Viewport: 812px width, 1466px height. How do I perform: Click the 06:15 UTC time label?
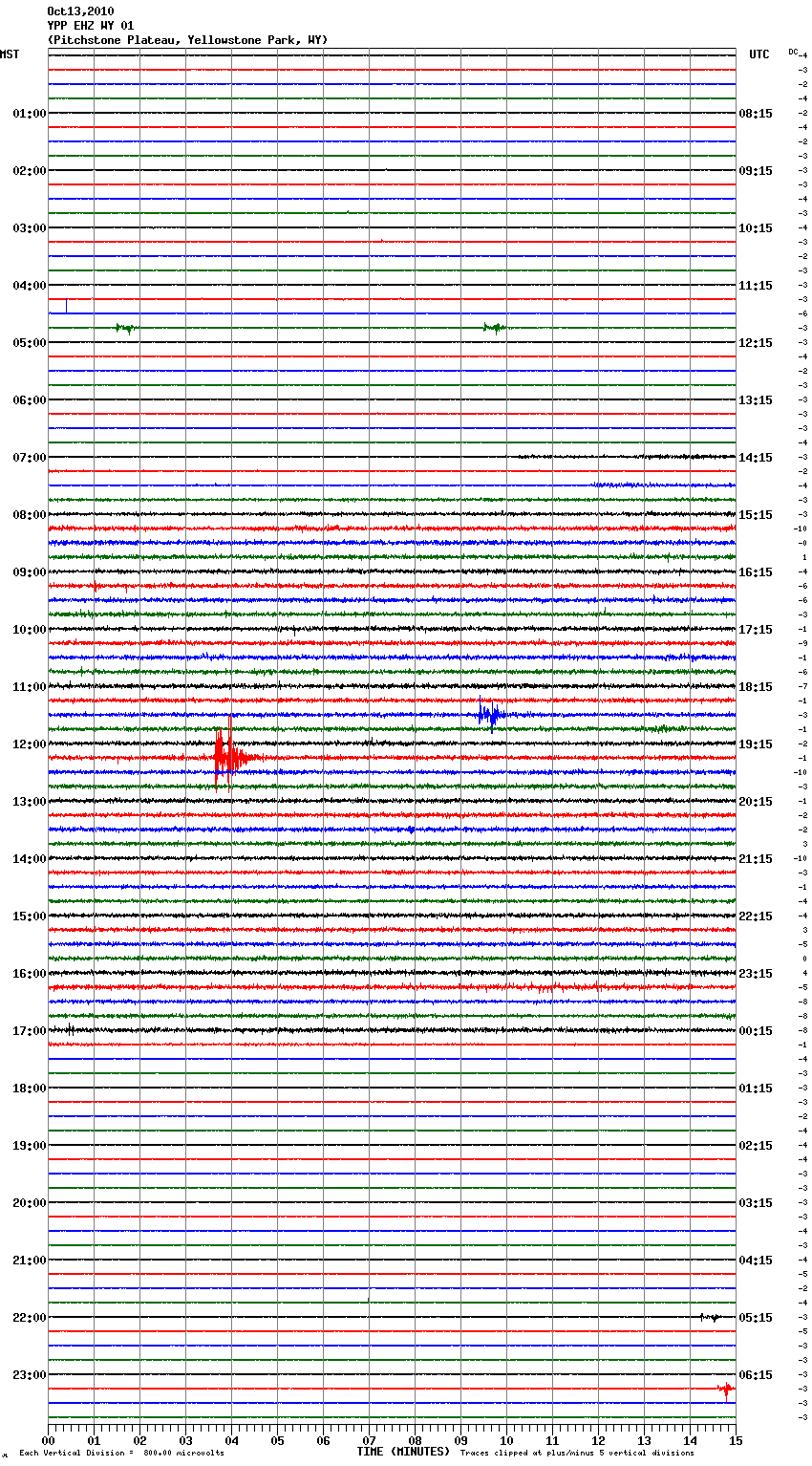[756, 1375]
